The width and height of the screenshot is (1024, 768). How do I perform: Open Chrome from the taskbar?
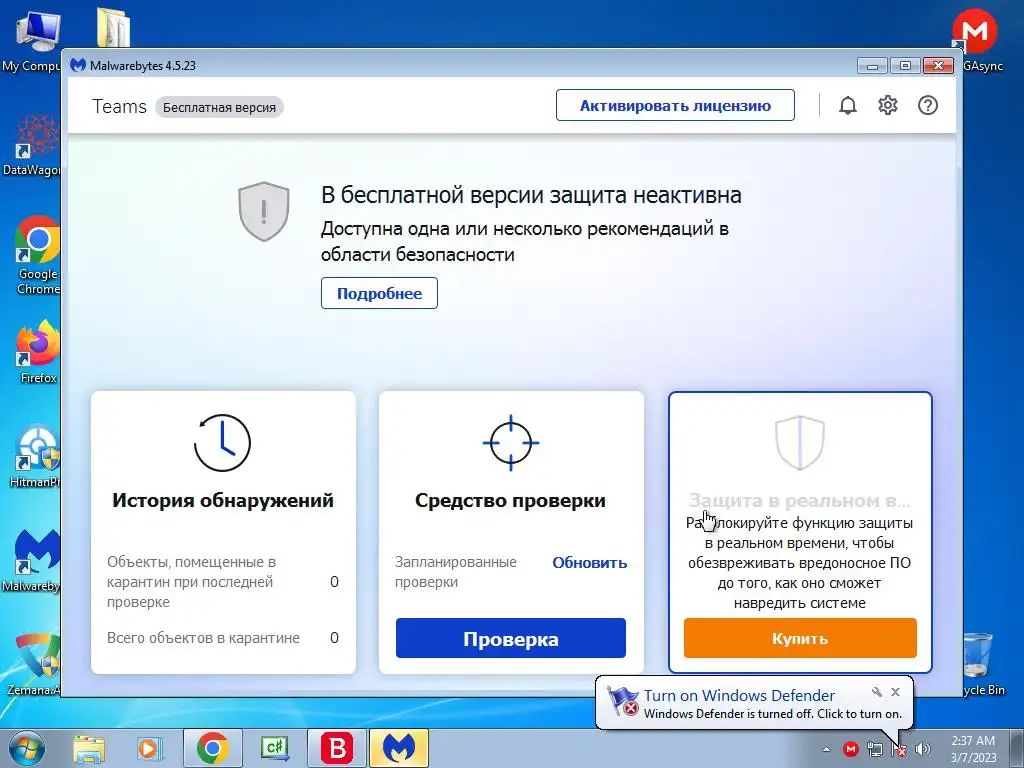point(213,748)
